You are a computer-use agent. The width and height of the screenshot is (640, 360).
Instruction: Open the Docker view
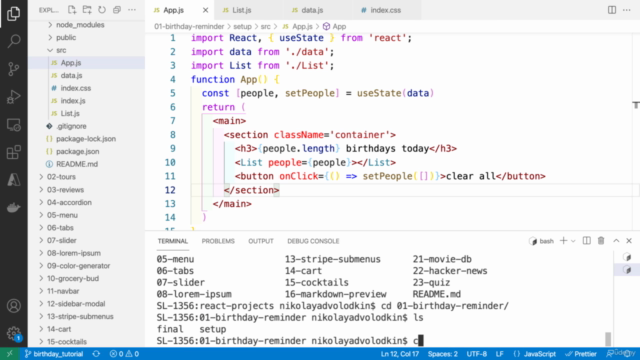(13, 207)
